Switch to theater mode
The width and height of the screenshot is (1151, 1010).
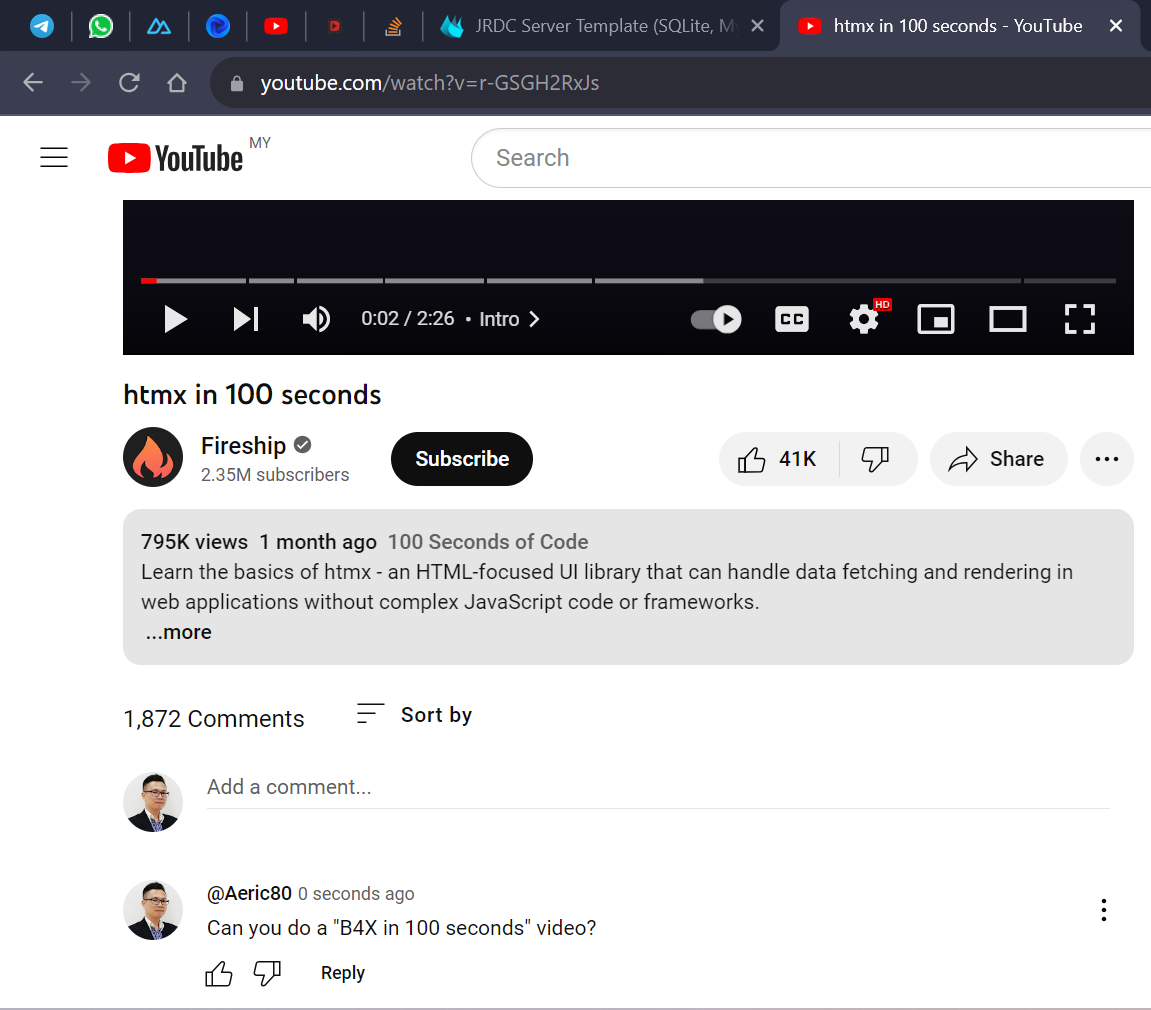pos(1008,319)
